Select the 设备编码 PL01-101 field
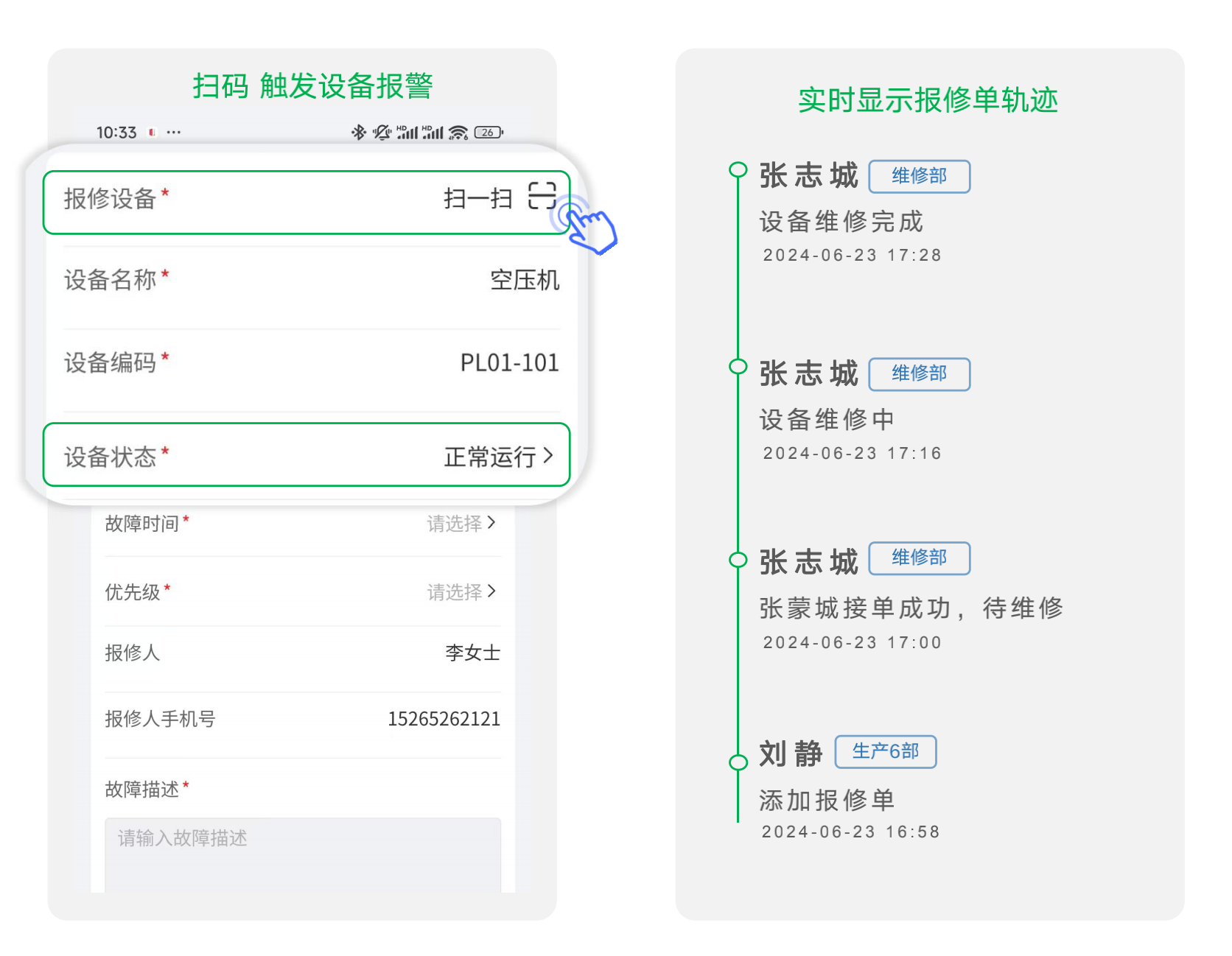 coord(508,362)
